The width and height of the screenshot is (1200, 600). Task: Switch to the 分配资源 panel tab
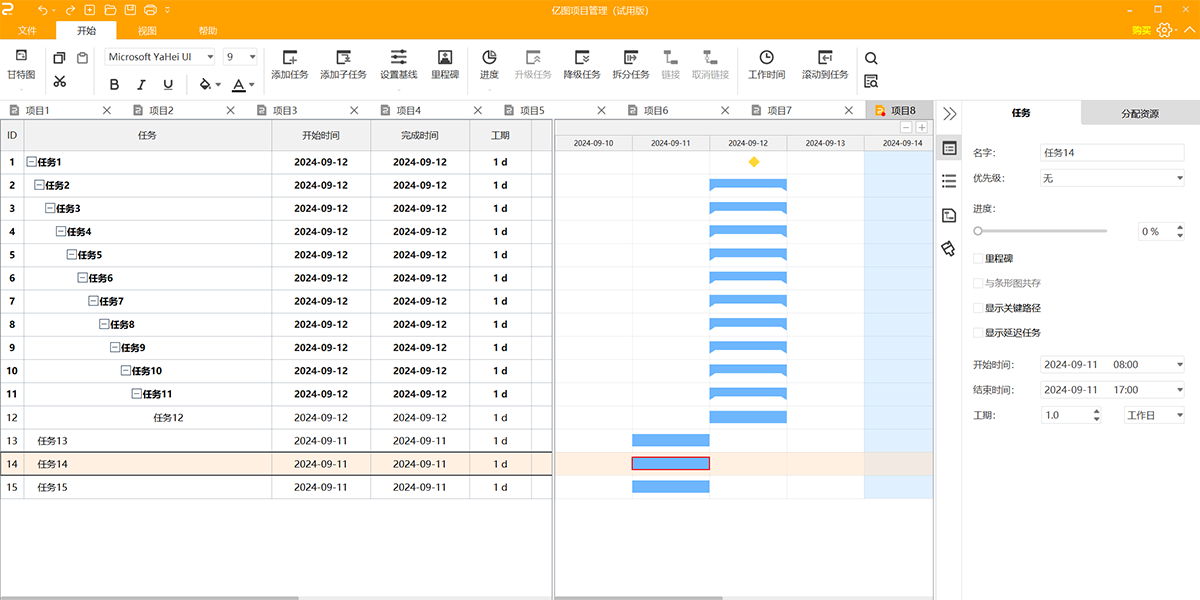click(1140, 114)
